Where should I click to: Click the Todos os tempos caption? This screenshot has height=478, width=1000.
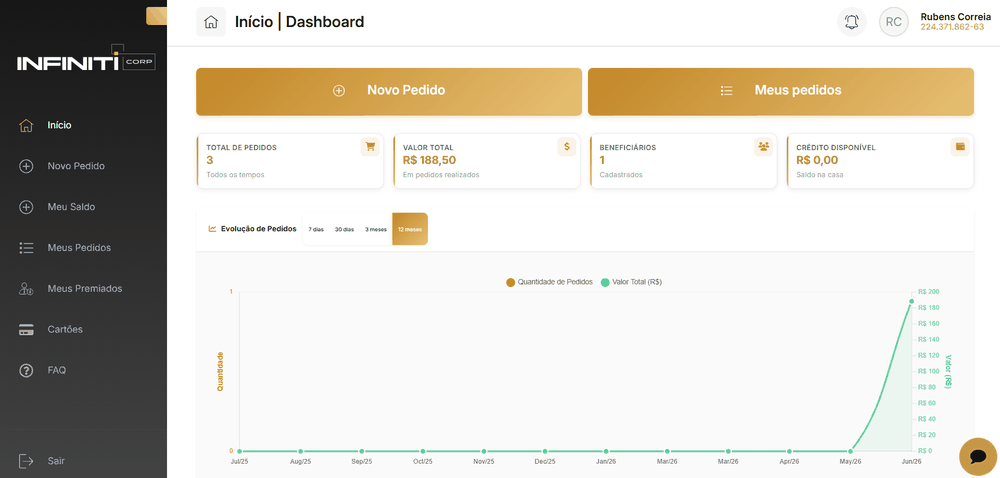coord(235,175)
